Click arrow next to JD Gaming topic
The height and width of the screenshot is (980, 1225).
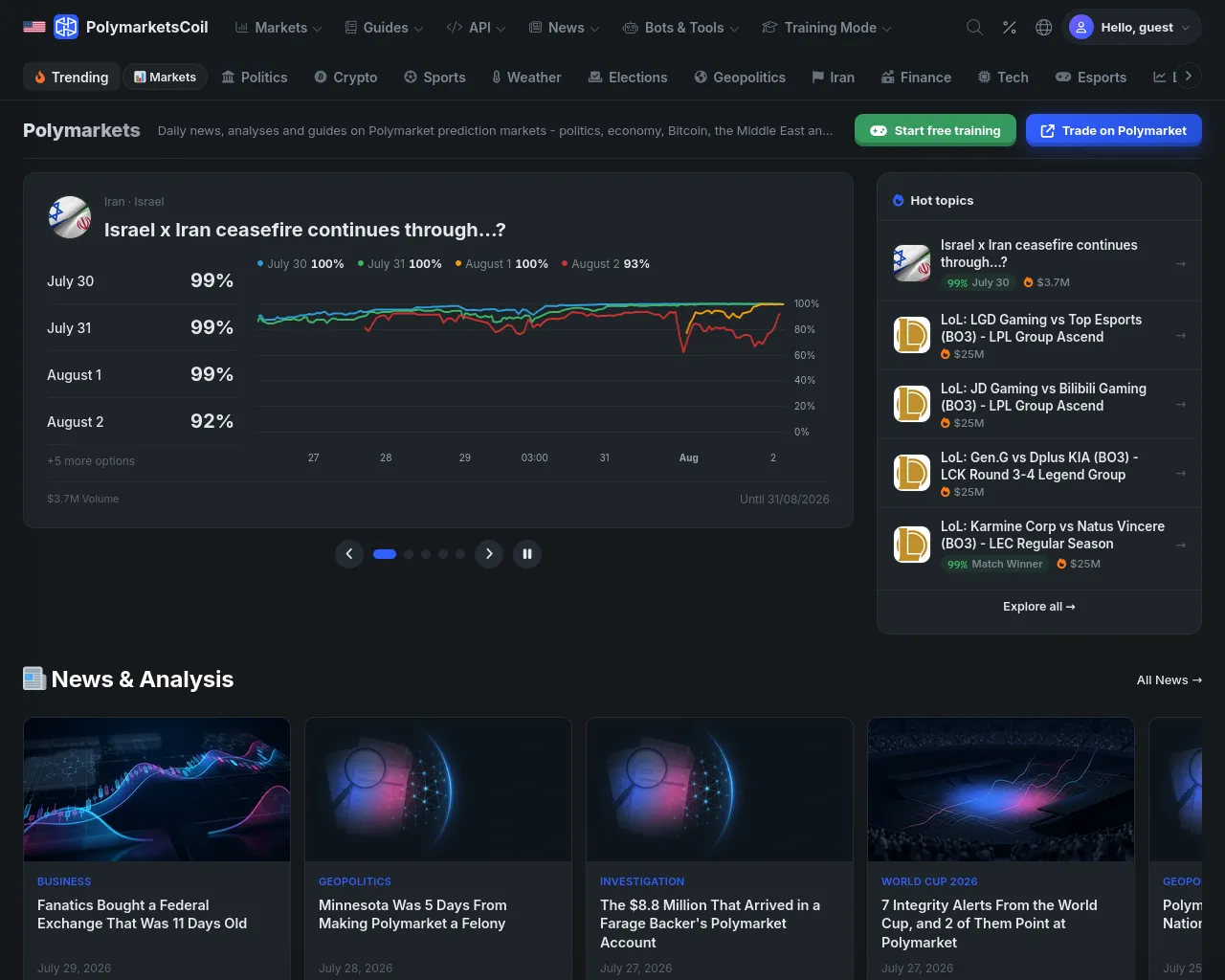click(1181, 404)
